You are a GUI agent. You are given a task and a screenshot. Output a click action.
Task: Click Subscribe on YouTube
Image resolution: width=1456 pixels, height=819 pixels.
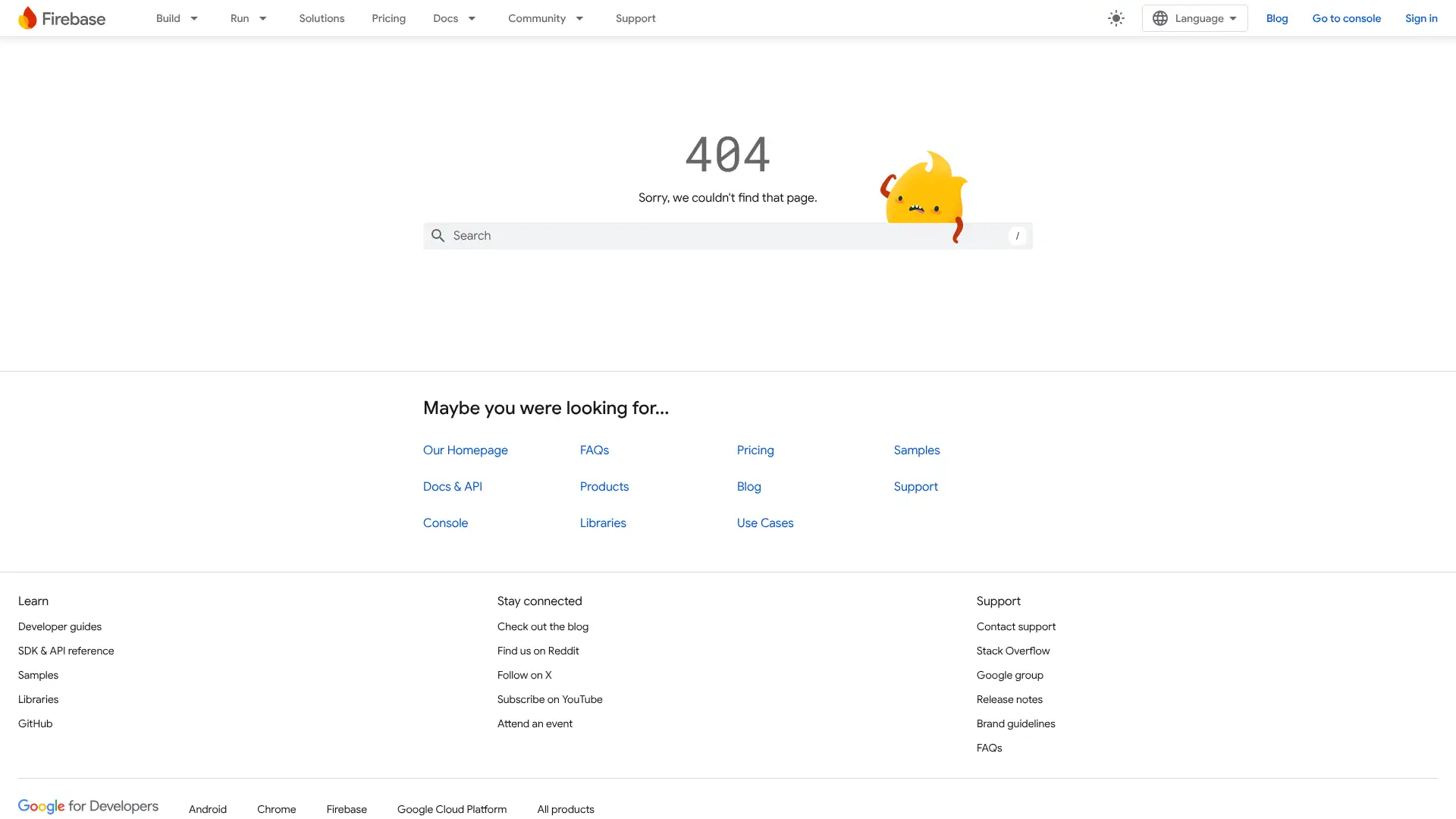tap(549, 700)
